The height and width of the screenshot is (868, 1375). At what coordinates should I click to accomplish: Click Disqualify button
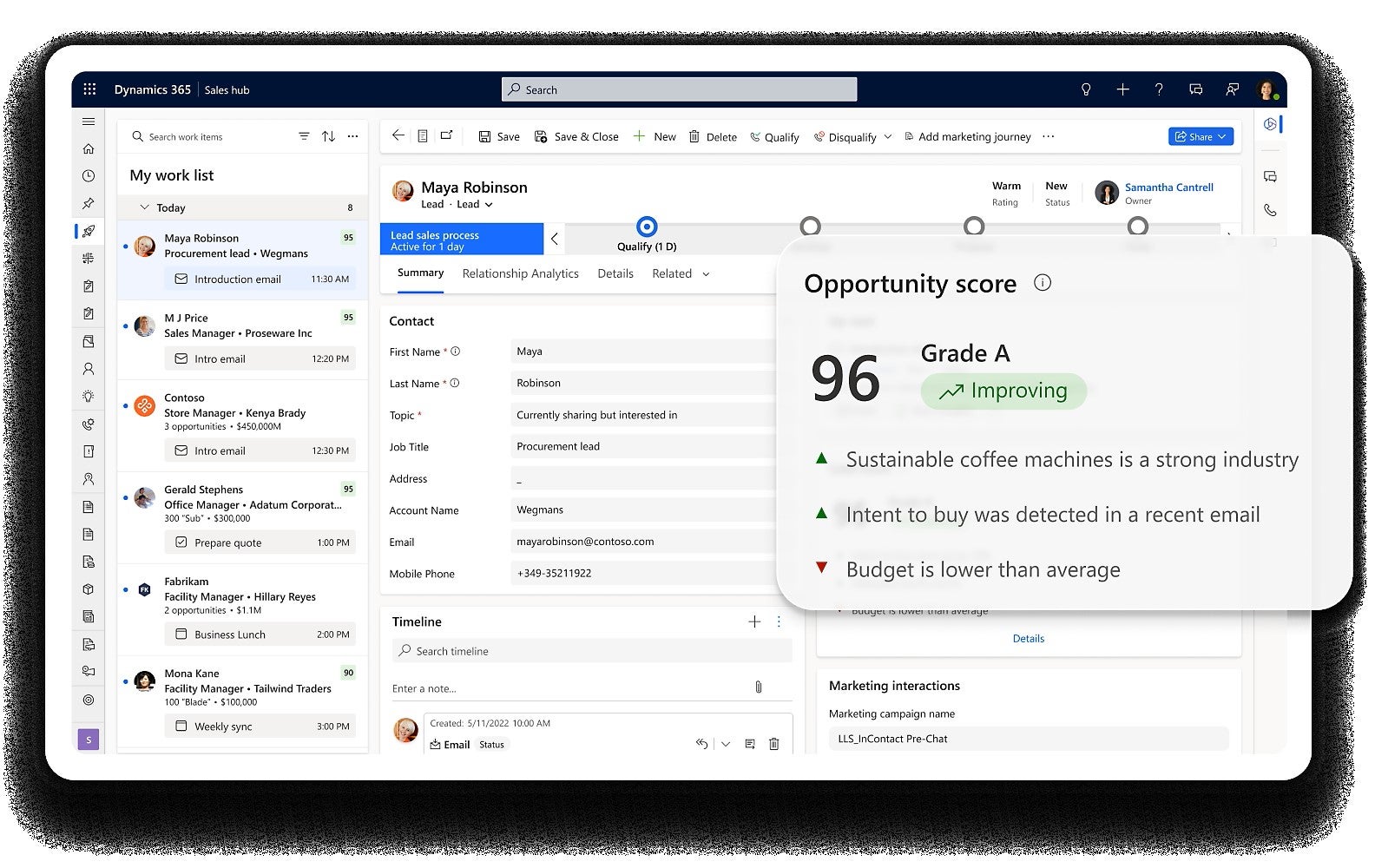[x=845, y=137]
